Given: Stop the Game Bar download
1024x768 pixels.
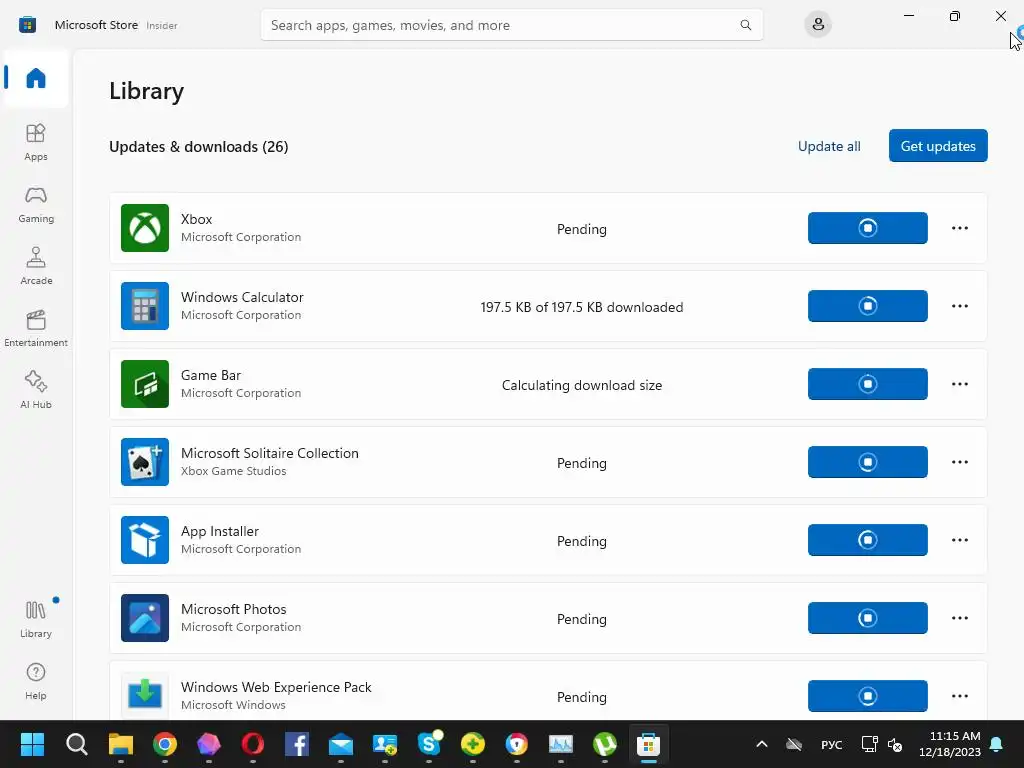Looking at the screenshot, I should [867, 384].
